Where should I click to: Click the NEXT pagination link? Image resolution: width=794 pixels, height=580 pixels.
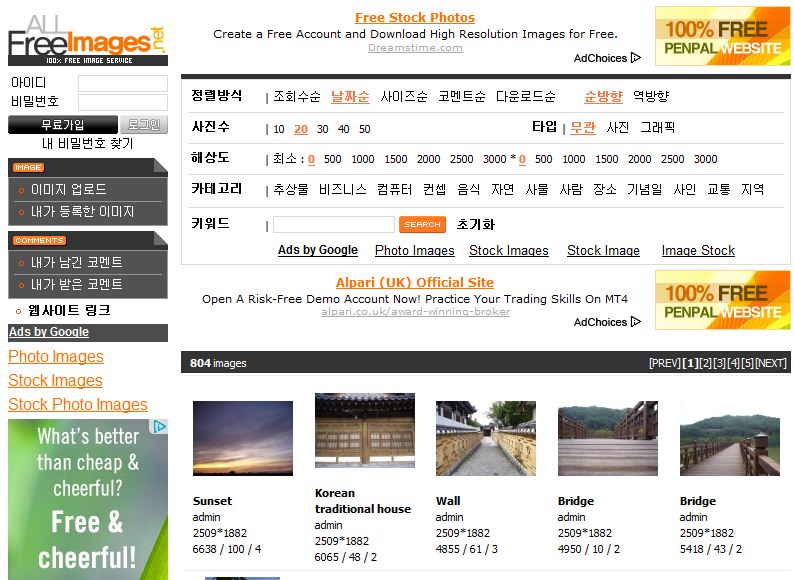coord(770,363)
